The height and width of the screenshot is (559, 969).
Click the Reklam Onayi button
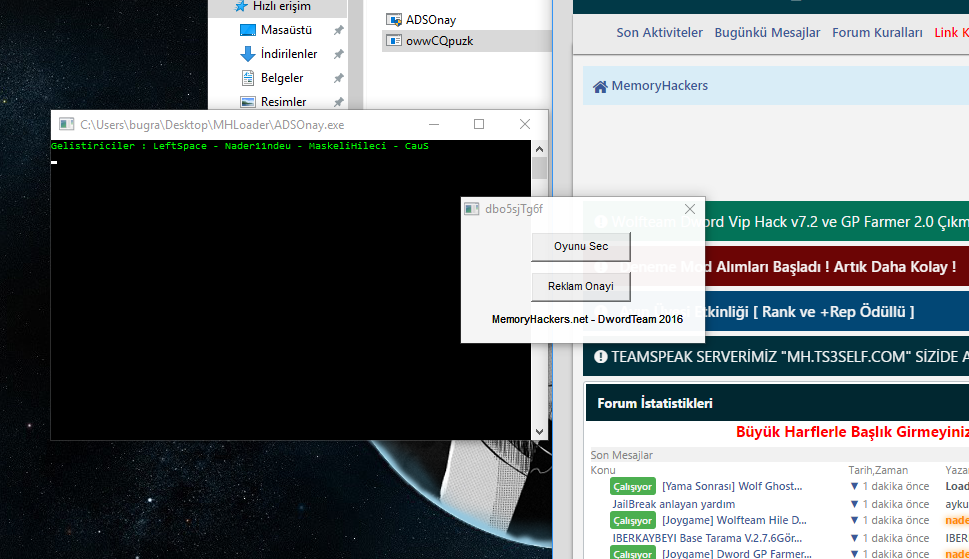[x=581, y=287]
